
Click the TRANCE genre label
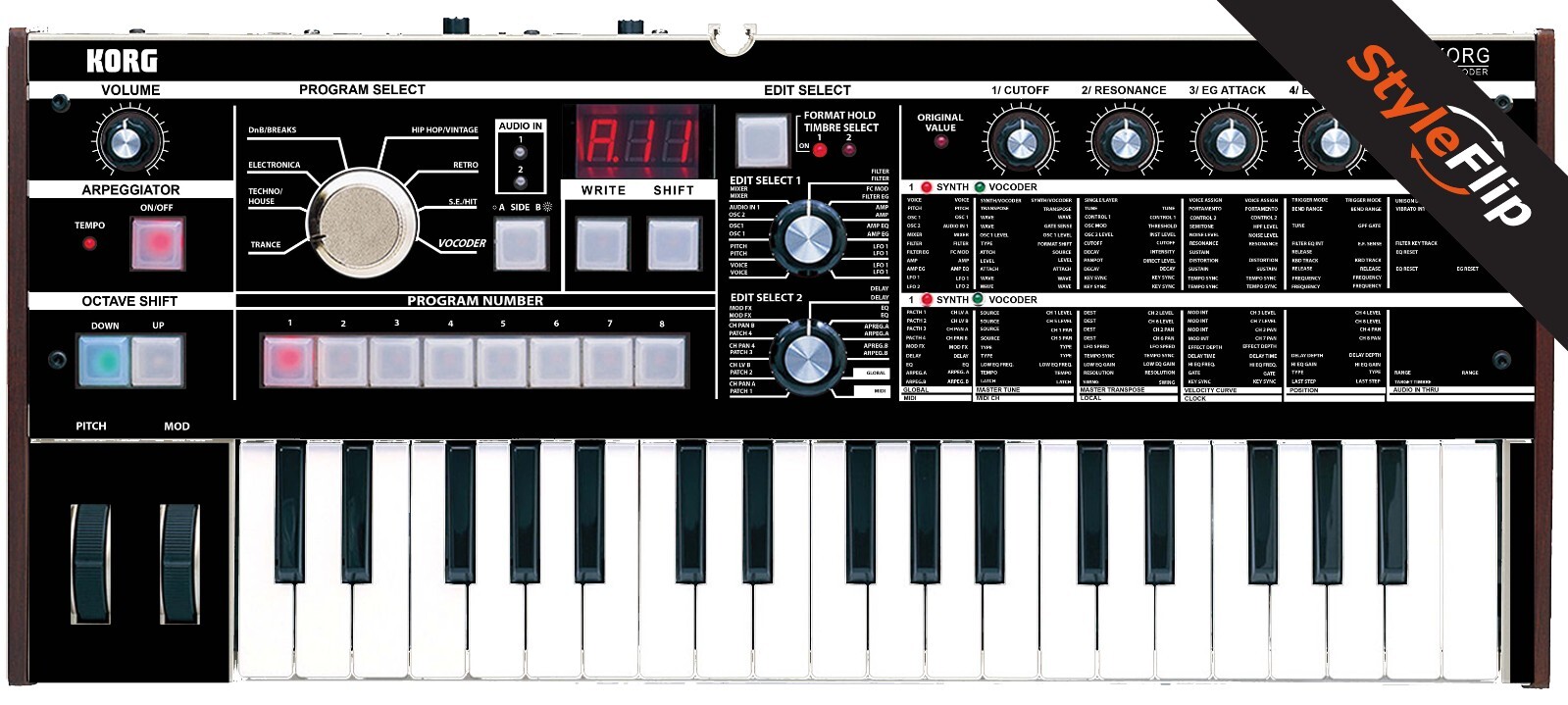tap(265, 244)
